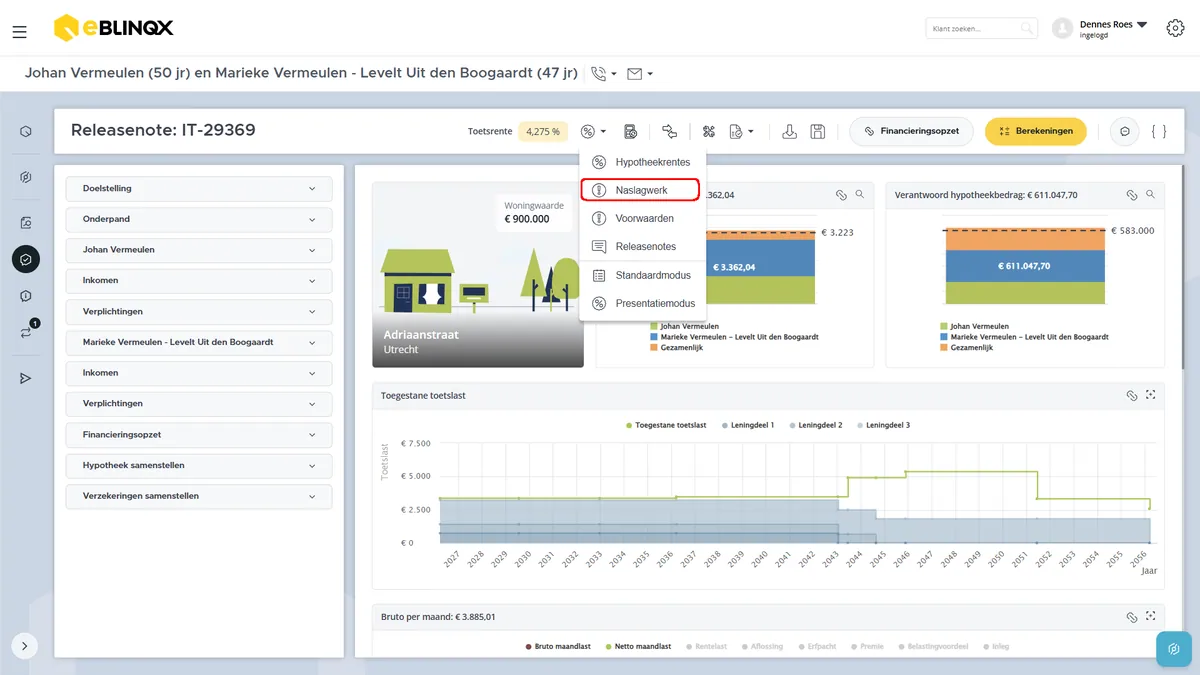Click the link icon on Bruto per maand card

pyautogui.click(x=1131, y=617)
